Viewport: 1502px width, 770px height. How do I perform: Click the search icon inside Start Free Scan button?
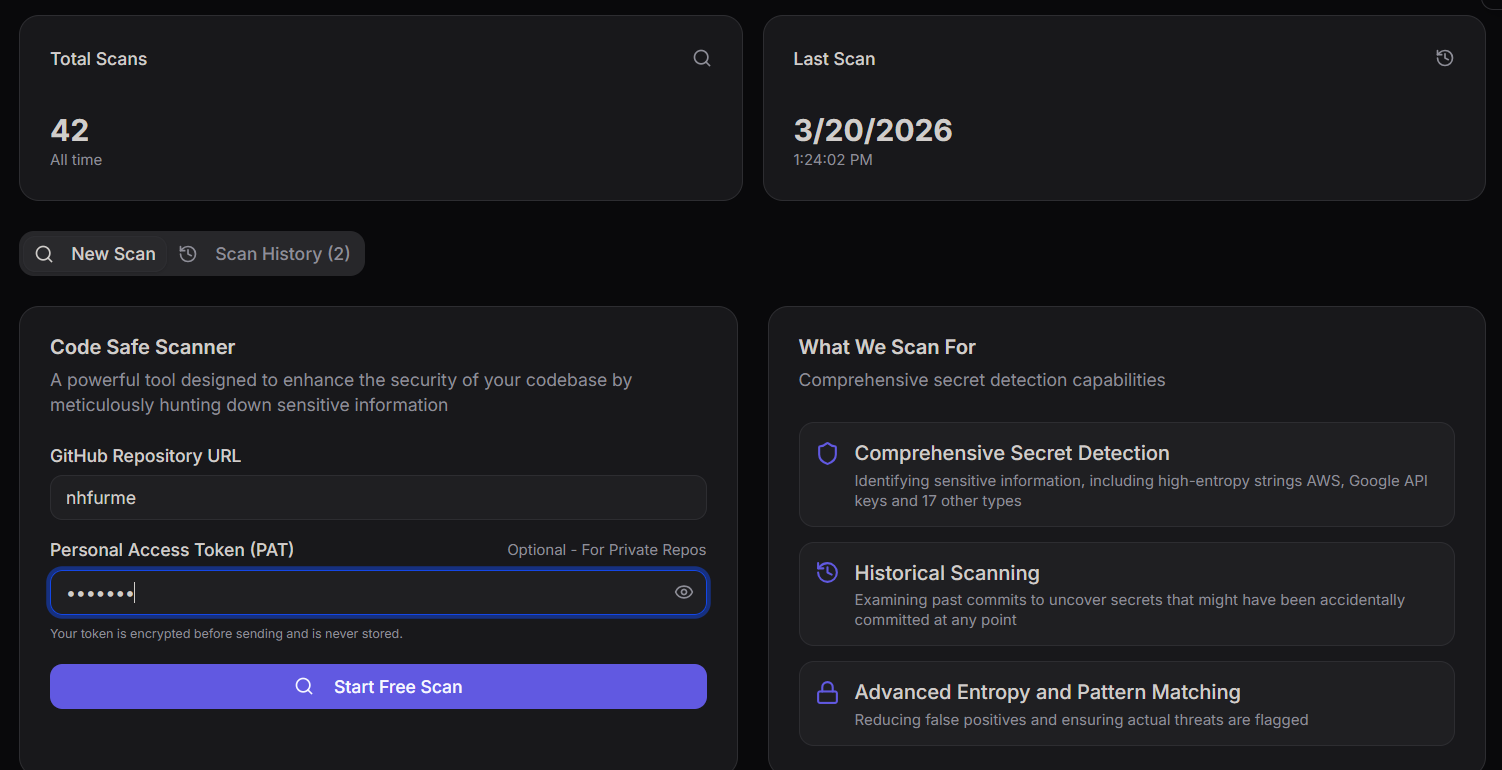(x=303, y=686)
